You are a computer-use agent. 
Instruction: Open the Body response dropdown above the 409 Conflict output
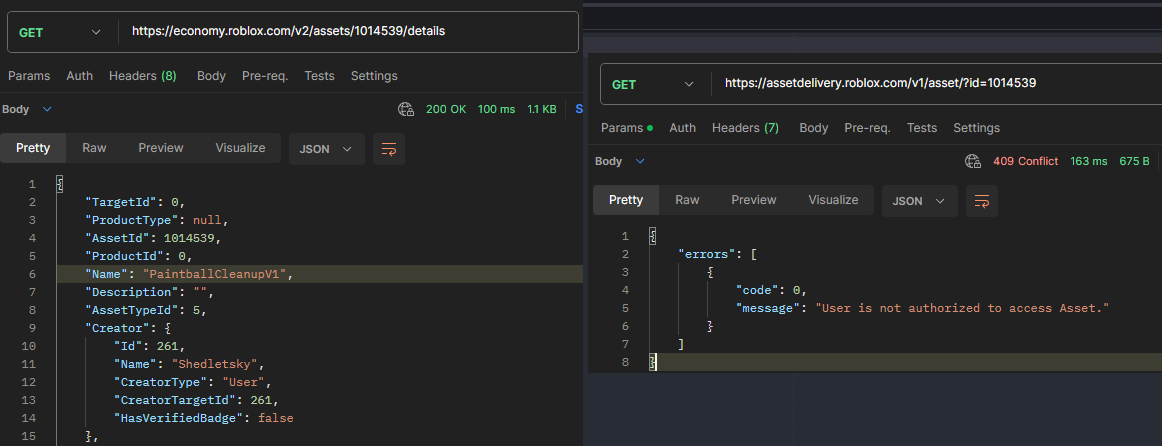(x=620, y=161)
